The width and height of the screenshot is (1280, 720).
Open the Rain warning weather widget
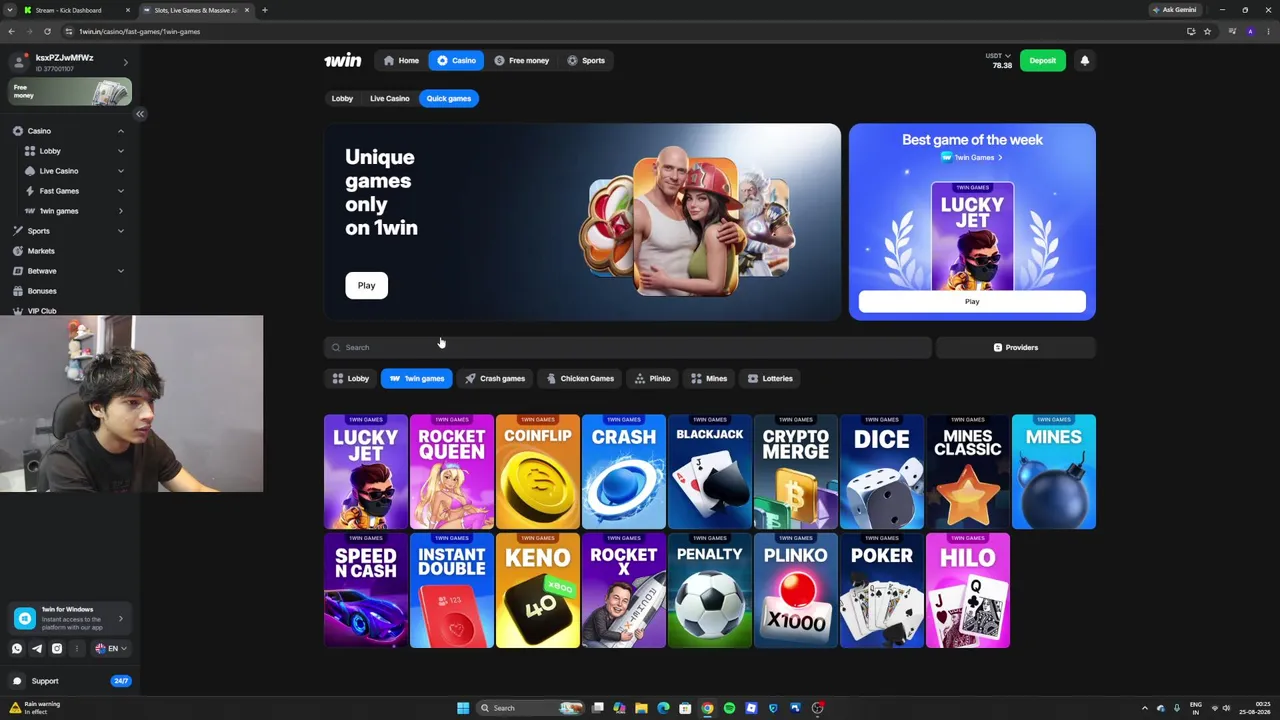click(x=36, y=708)
